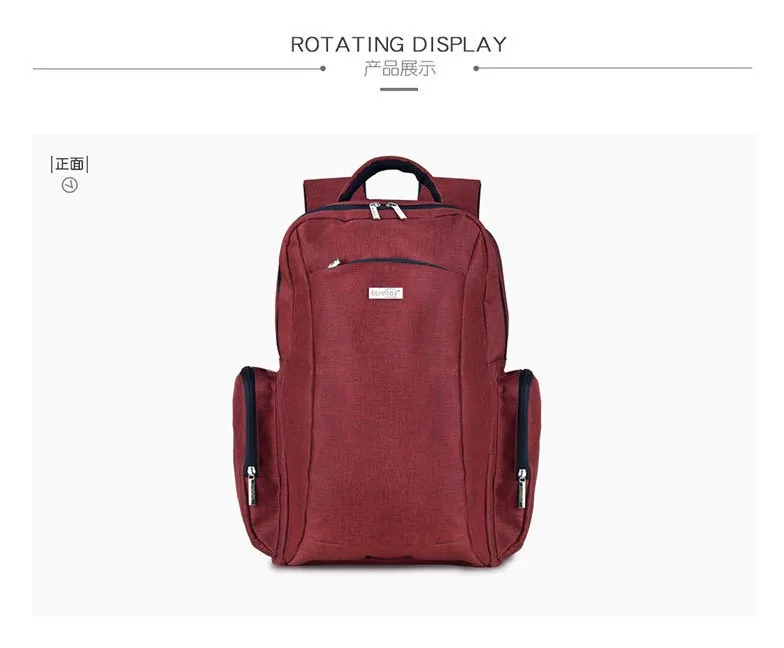Click the silver brand logo badge on backpack
The height and width of the screenshot is (648, 784).
click(386, 293)
